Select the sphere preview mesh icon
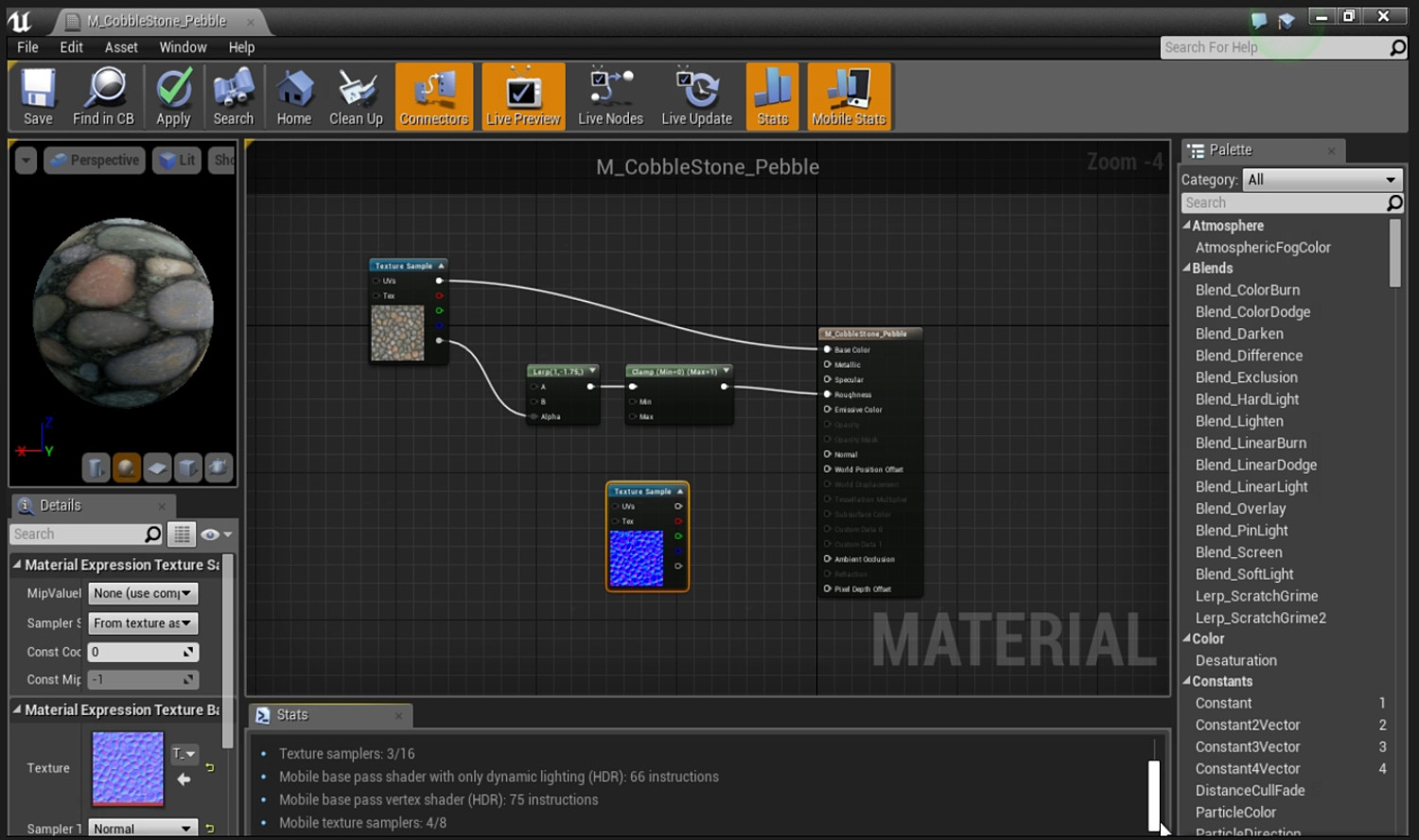 pyautogui.click(x=126, y=467)
